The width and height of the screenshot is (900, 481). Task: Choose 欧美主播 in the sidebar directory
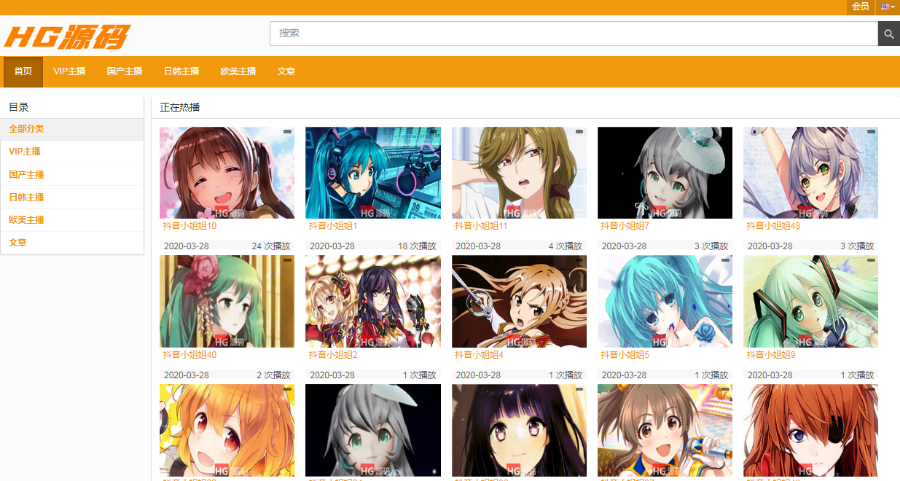click(x=72, y=220)
